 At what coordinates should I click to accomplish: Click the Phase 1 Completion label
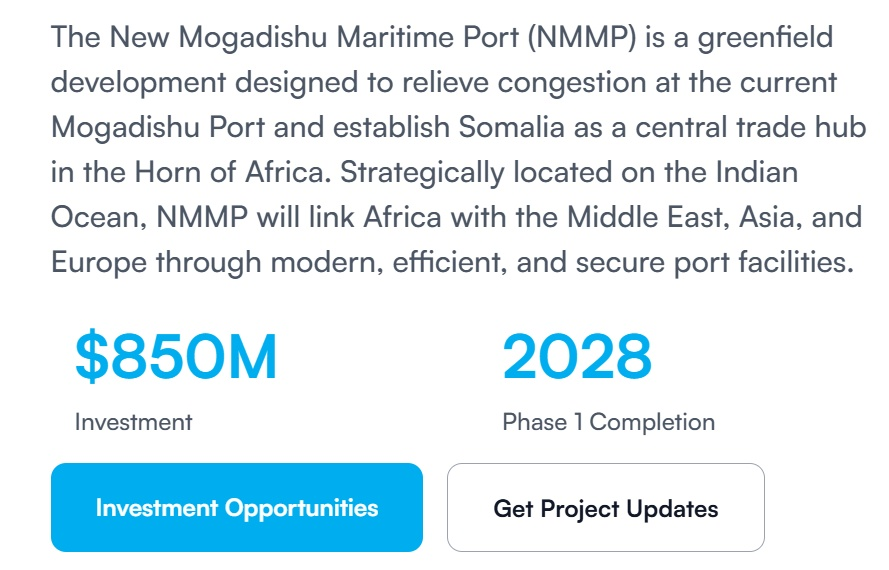coord(608,422)
